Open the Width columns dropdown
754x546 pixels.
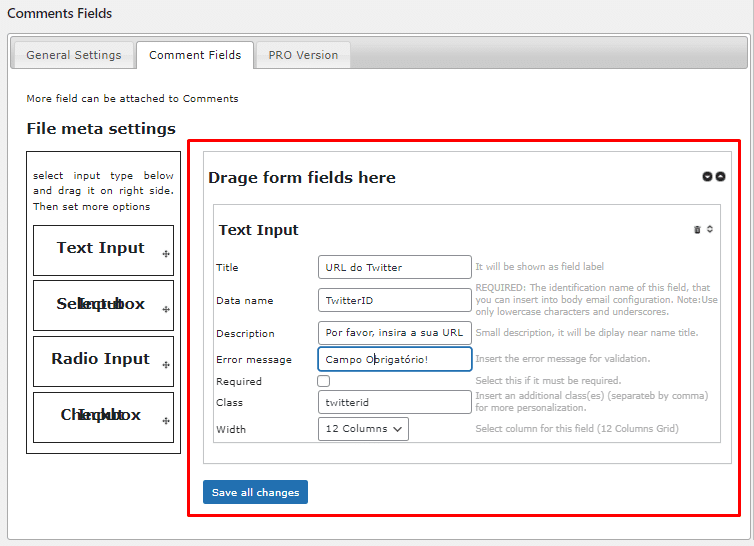[363, 429]
